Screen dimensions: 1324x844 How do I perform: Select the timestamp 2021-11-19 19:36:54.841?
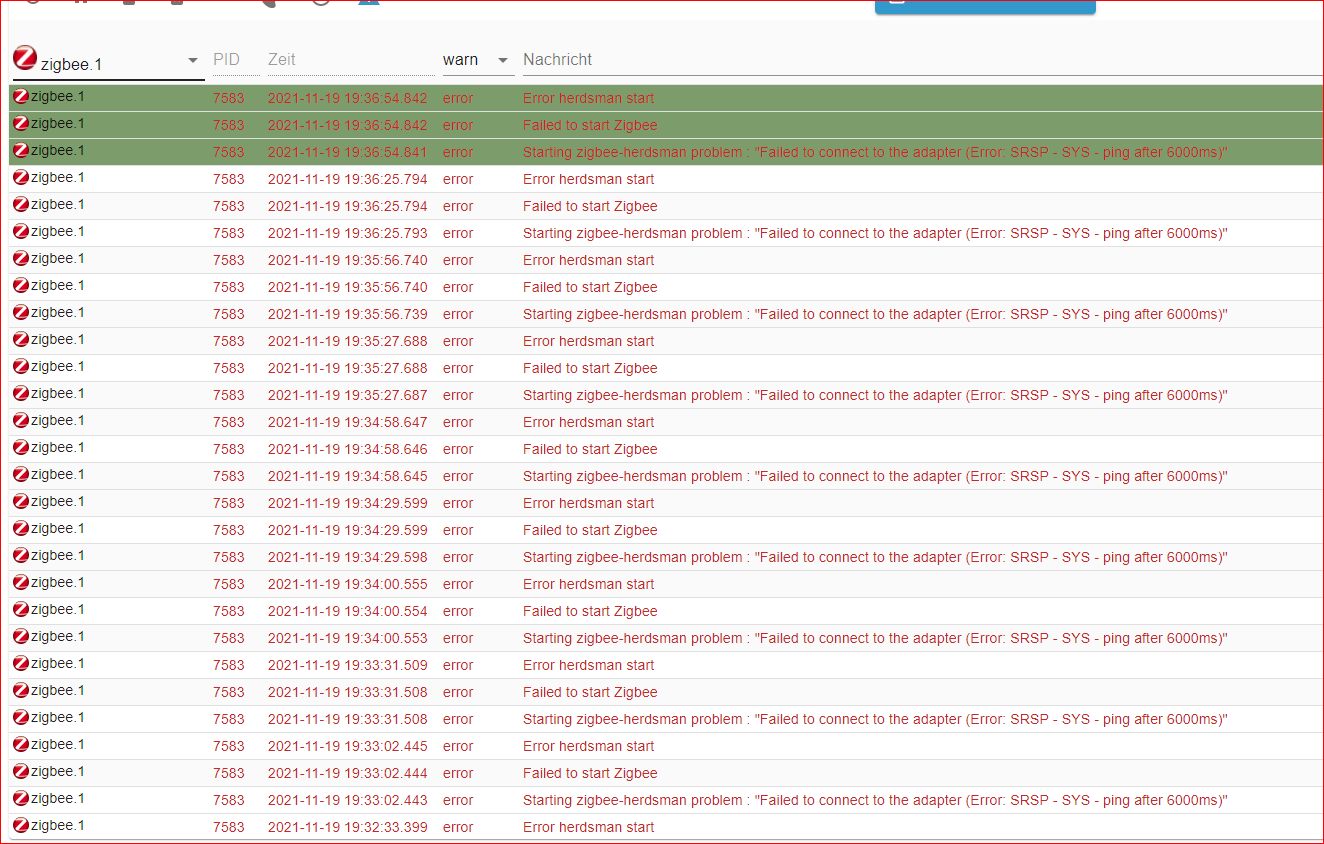click(x=347, y=152)
